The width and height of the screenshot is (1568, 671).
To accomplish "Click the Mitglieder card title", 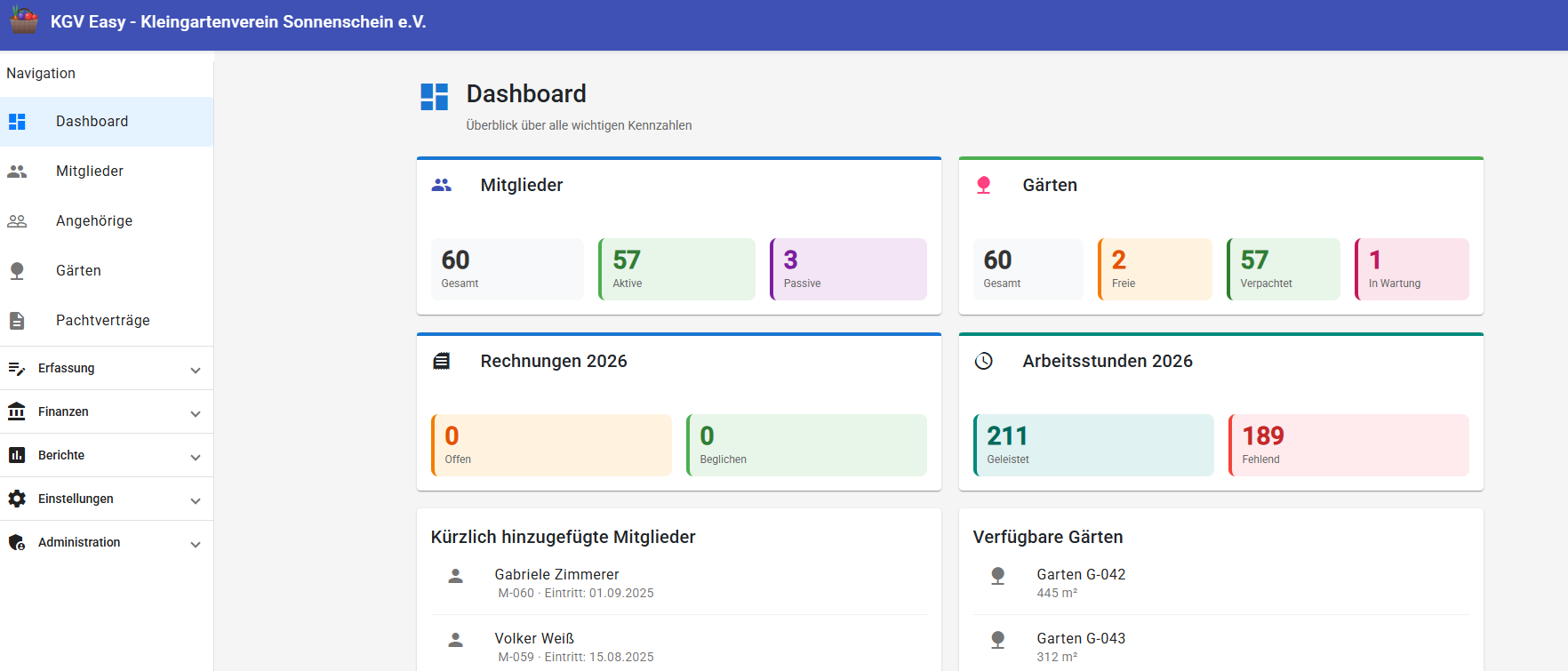I will (x=522, y=185).
